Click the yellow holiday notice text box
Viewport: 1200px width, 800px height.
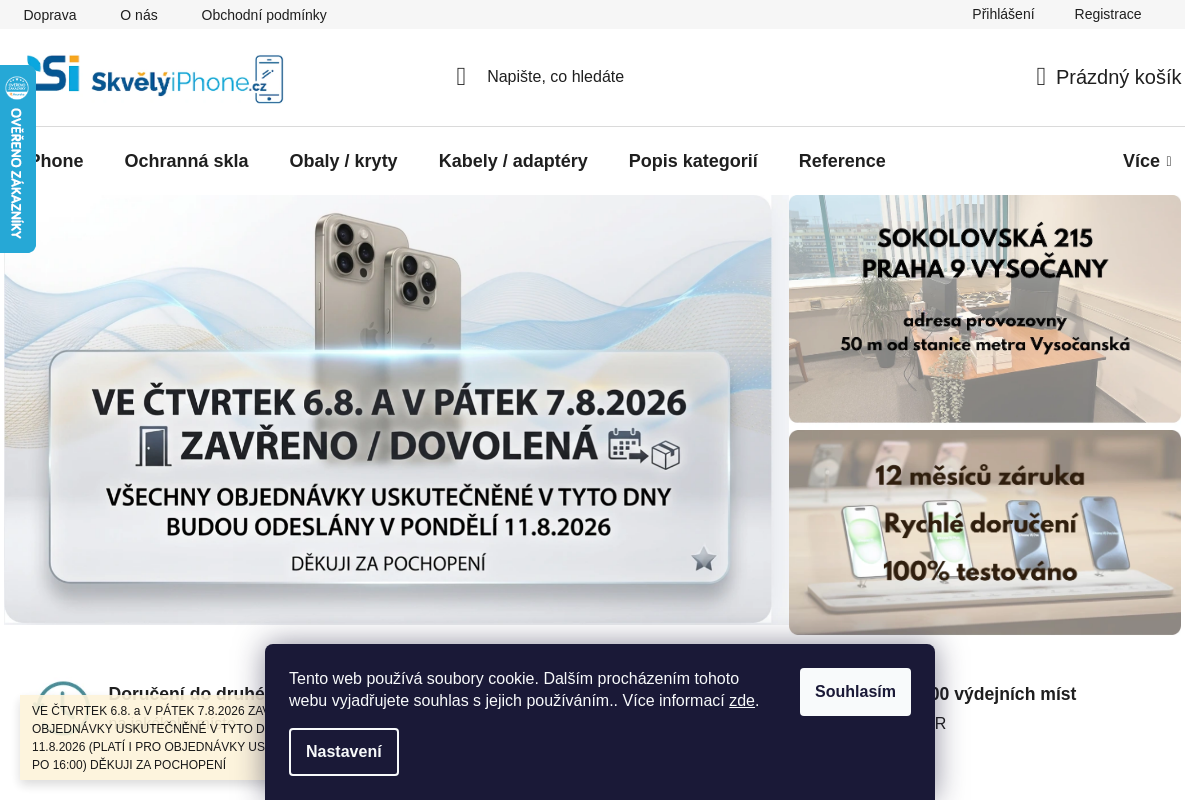tap(143, 738)
